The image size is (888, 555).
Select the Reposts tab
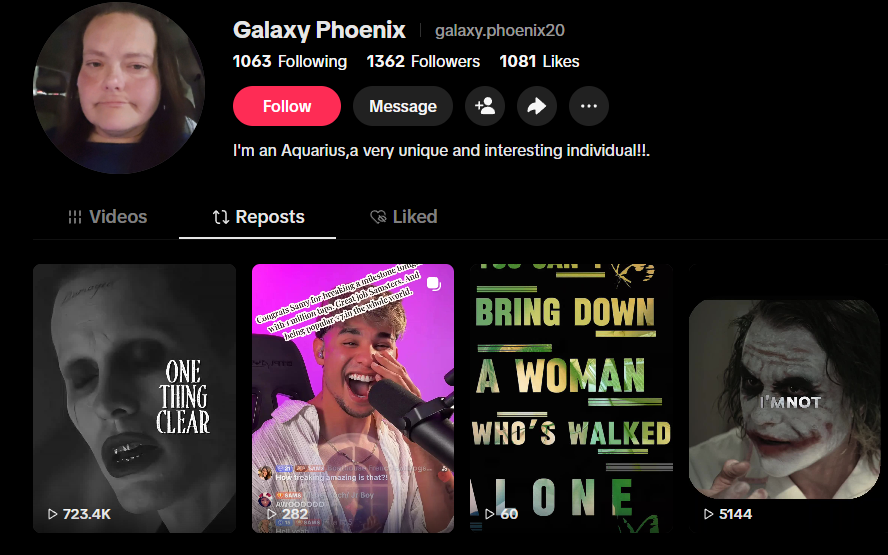[x=258, y=217]
